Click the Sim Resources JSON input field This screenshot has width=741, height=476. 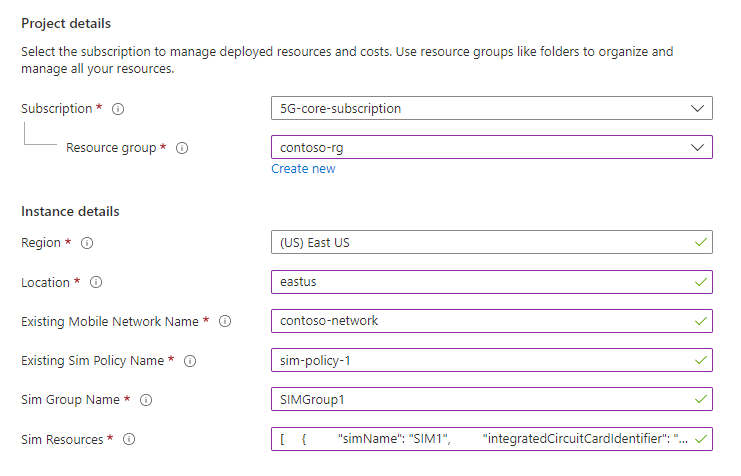[480, 438]
